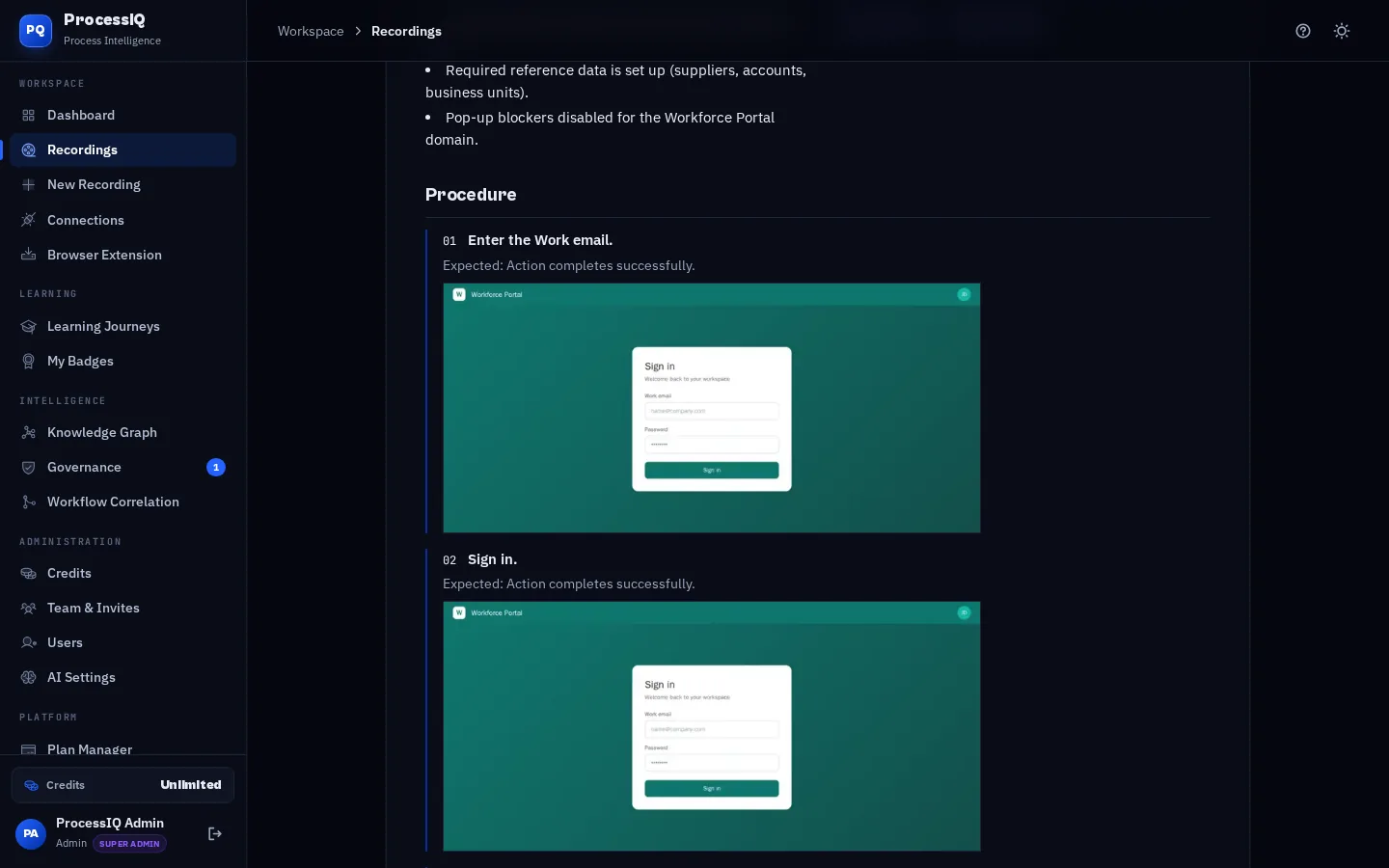Open the Dashboard menu item

pos(123,116)
